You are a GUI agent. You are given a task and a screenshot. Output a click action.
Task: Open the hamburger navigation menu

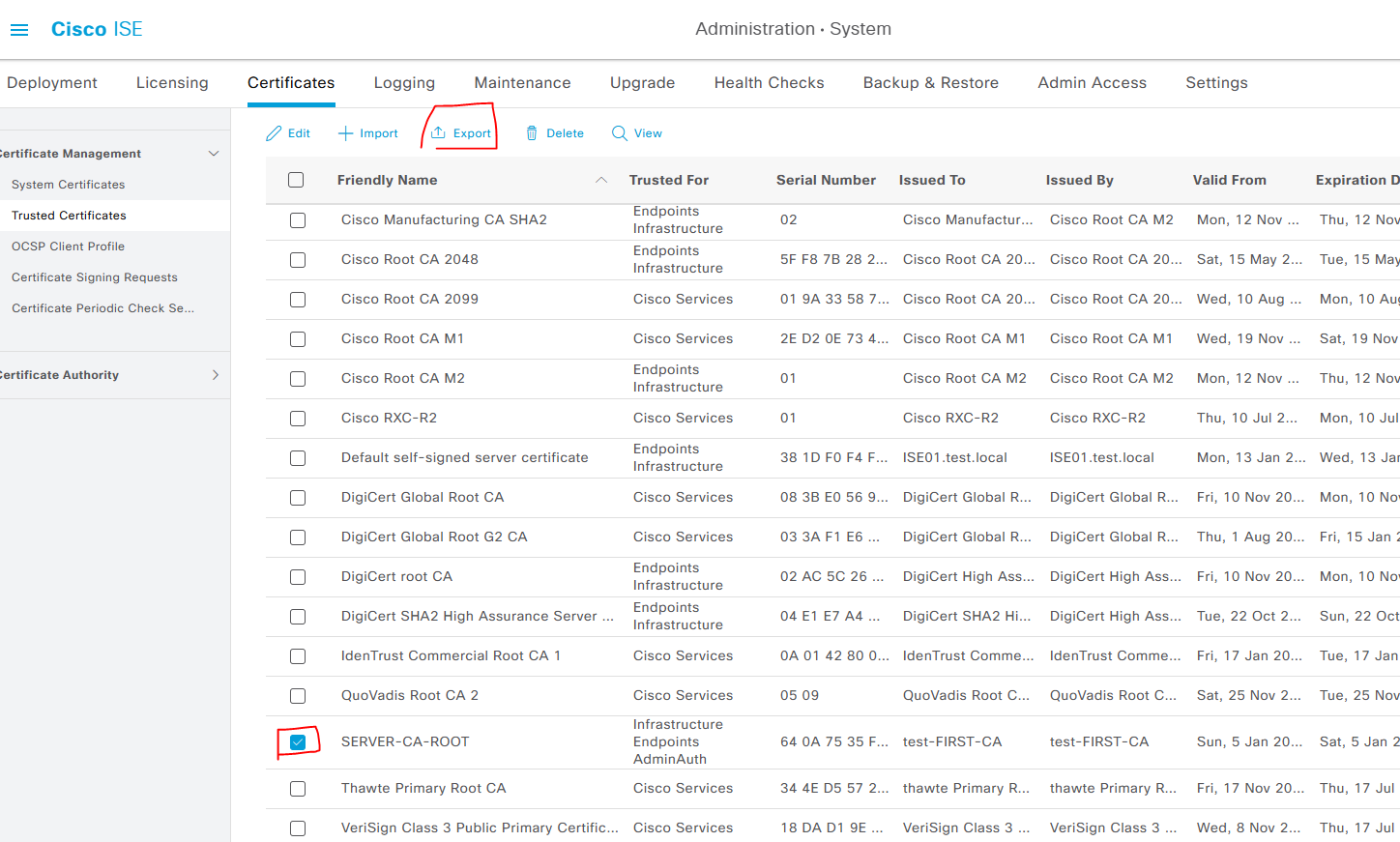point(19,30)
